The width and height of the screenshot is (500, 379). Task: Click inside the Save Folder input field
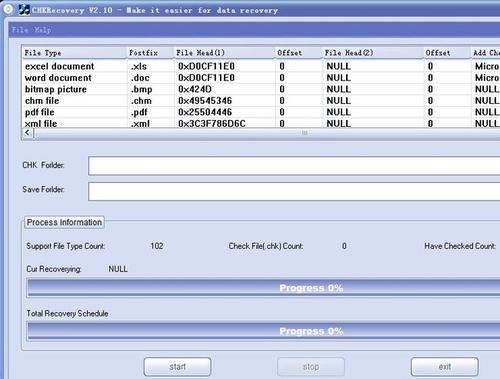(294, 191)
